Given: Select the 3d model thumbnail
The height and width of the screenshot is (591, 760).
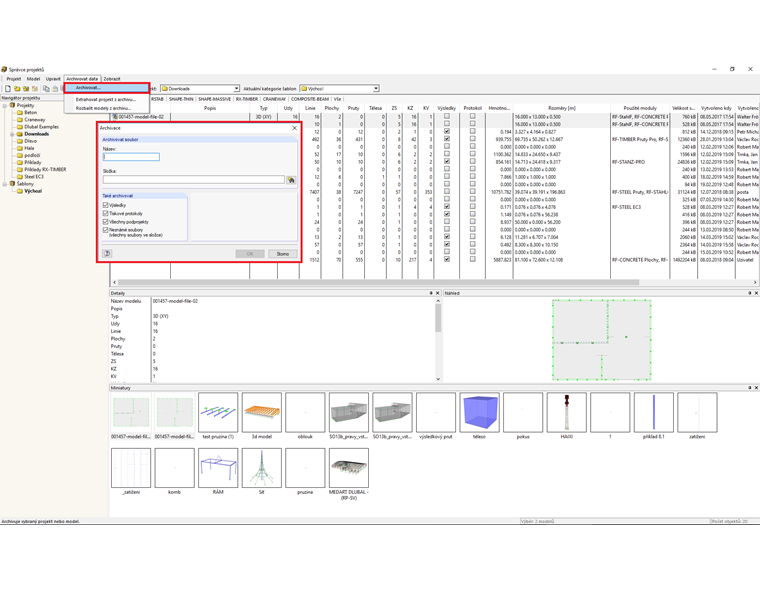Looking at the screenshot, I should click(x=262, y=413).
